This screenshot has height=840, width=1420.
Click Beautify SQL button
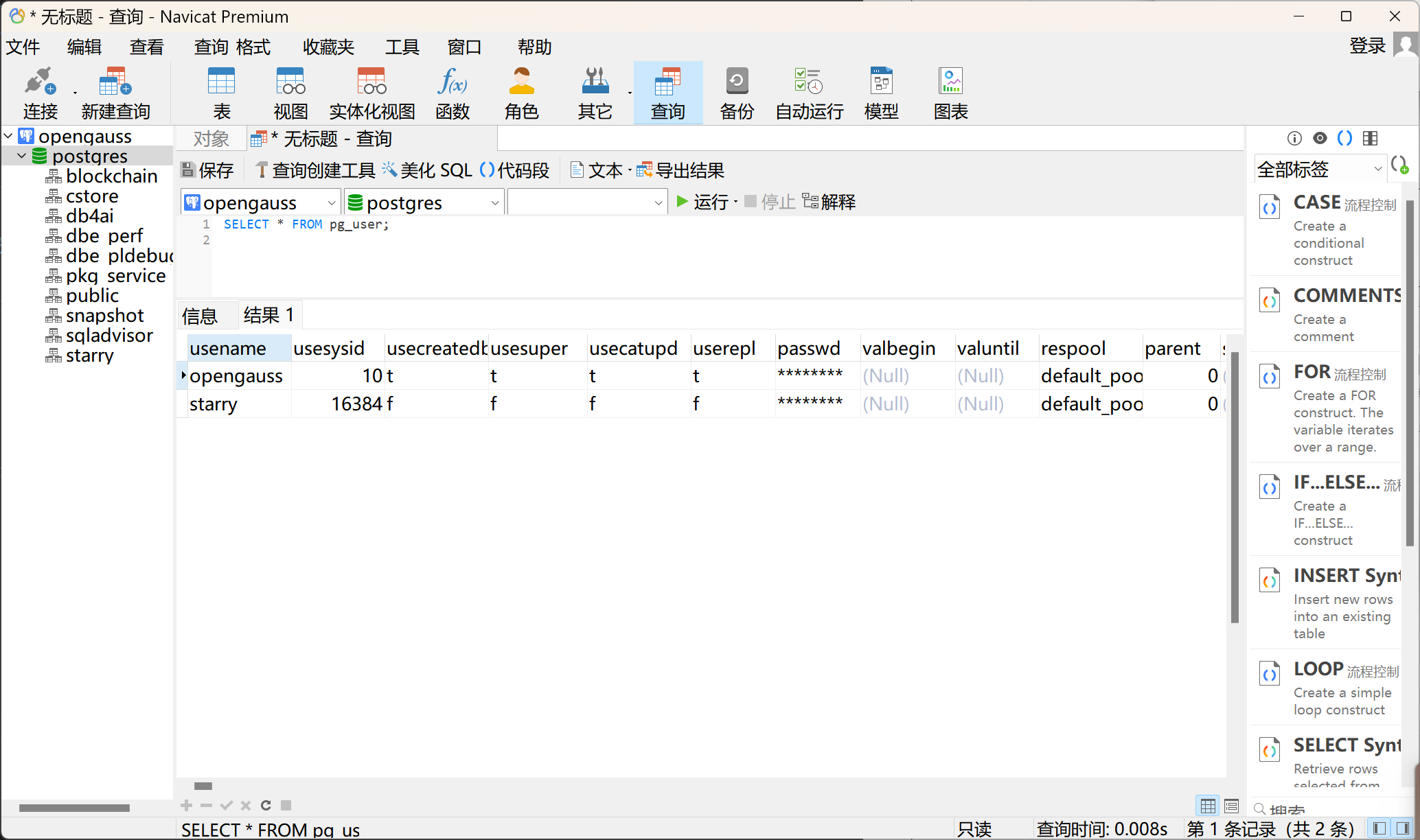pyautogui.click(x=427, y=170)
